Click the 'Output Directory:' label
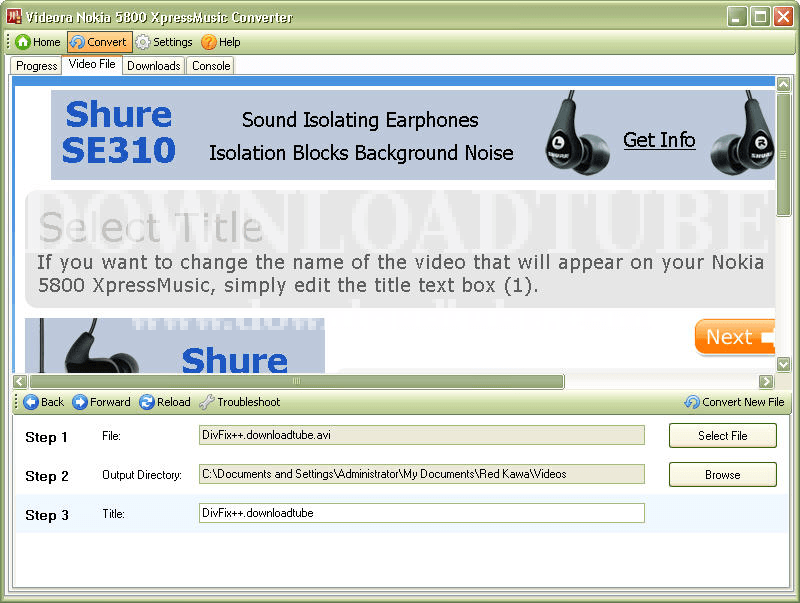This screenshot has width=800, height=603. click(142, 475)
